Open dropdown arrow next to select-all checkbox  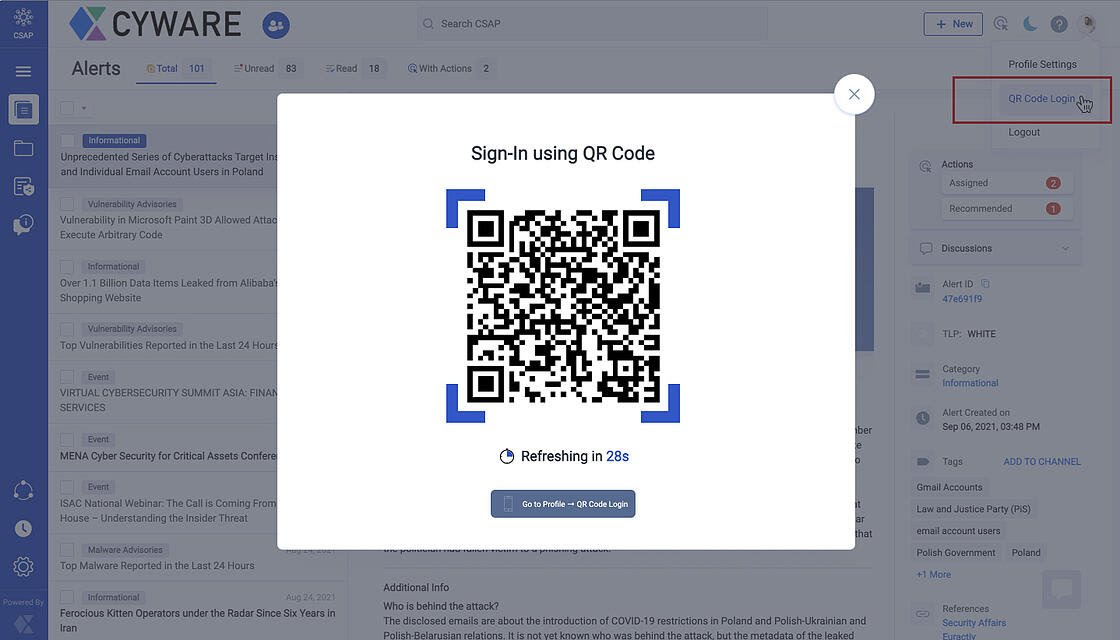coord(84,109)
